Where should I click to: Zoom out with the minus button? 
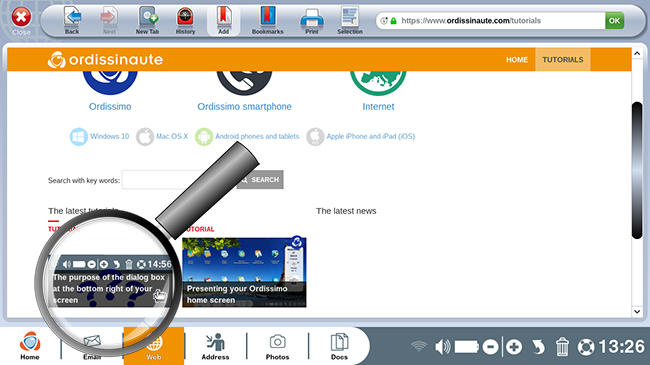pos(490,347)
